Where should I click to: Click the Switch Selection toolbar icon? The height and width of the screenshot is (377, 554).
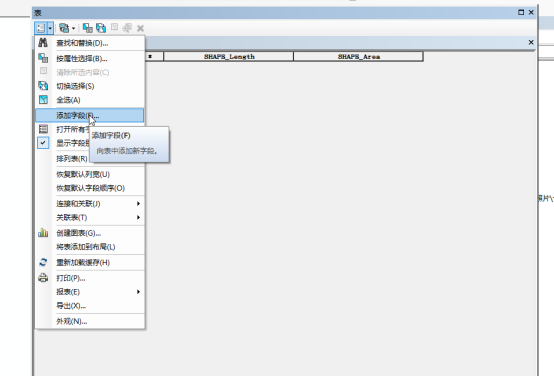click(x=101, y=28)
